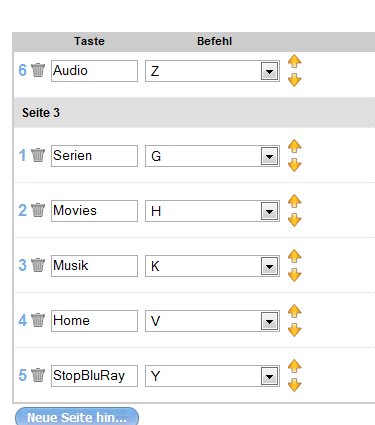Move Serien row down with arrow

tap(295, 165)
